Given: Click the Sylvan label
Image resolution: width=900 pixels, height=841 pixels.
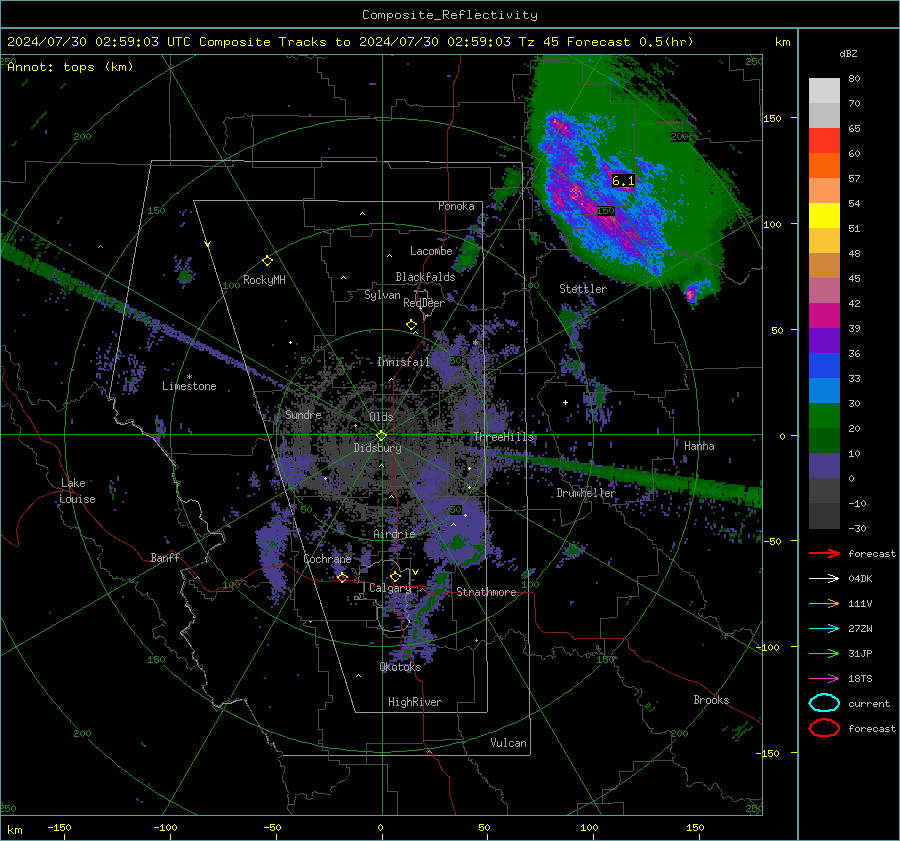Looking at the screenshot, I should coord(382,295).
